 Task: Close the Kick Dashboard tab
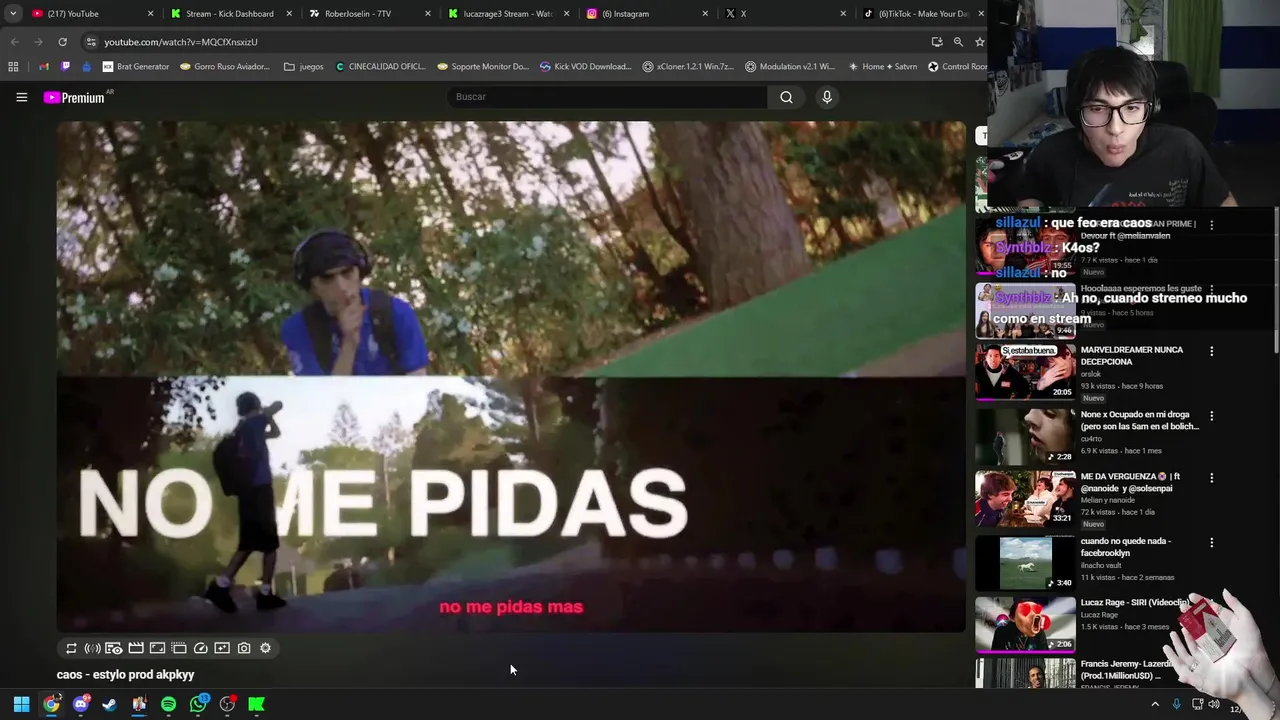(x=289, y=14)
